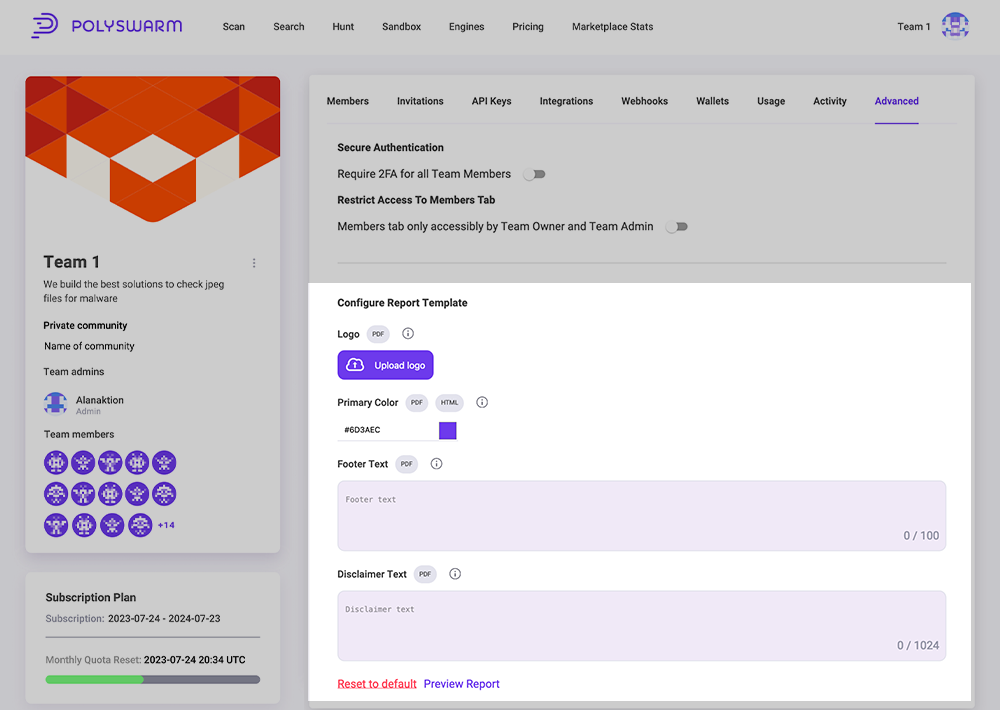Switch to the API Keys tab
Viewport: 1000px width, 710px height.
(x=491, y=101)
